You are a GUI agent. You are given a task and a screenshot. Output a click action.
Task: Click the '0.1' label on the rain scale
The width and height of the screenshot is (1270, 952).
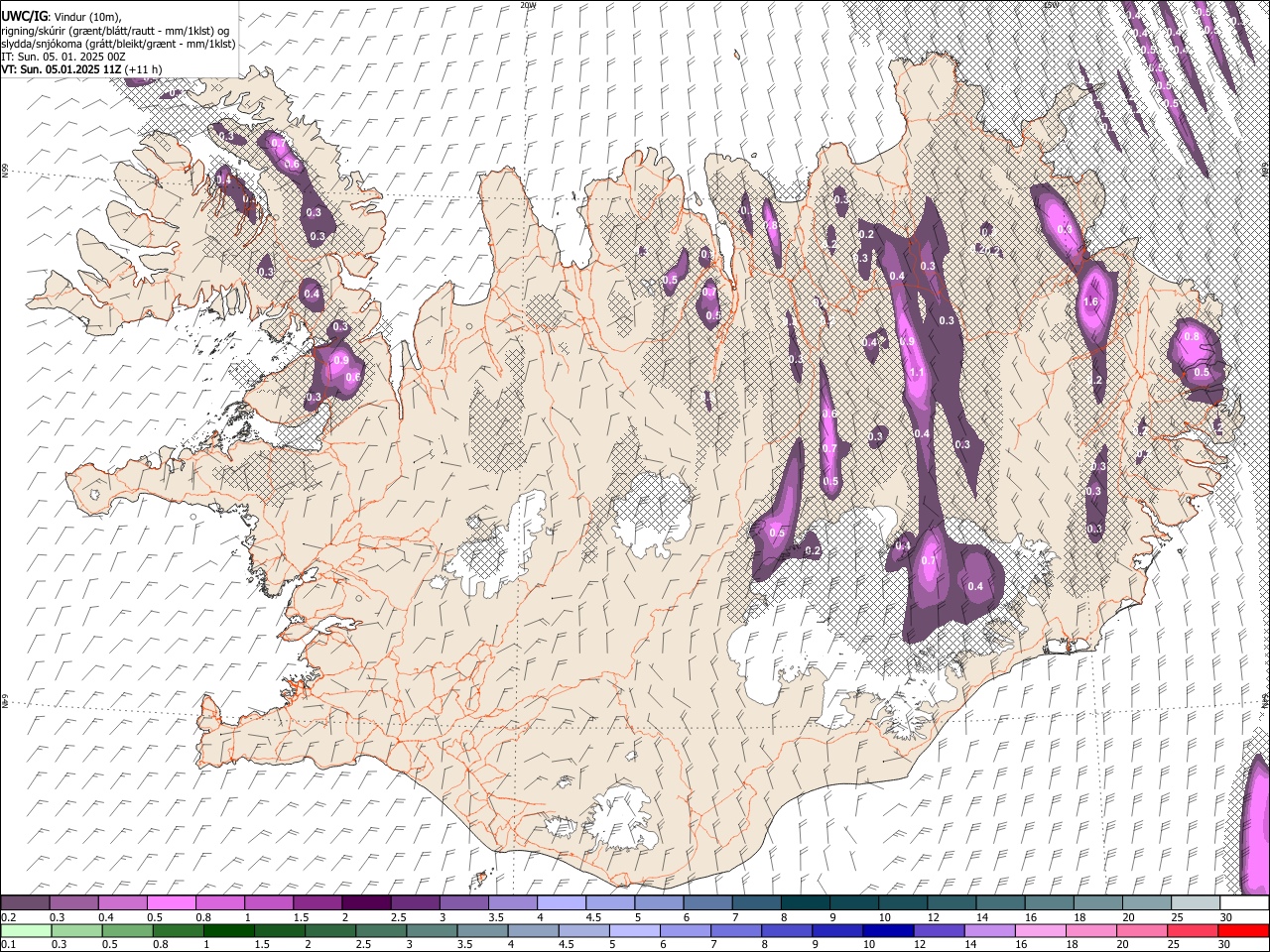pos(8,944)
